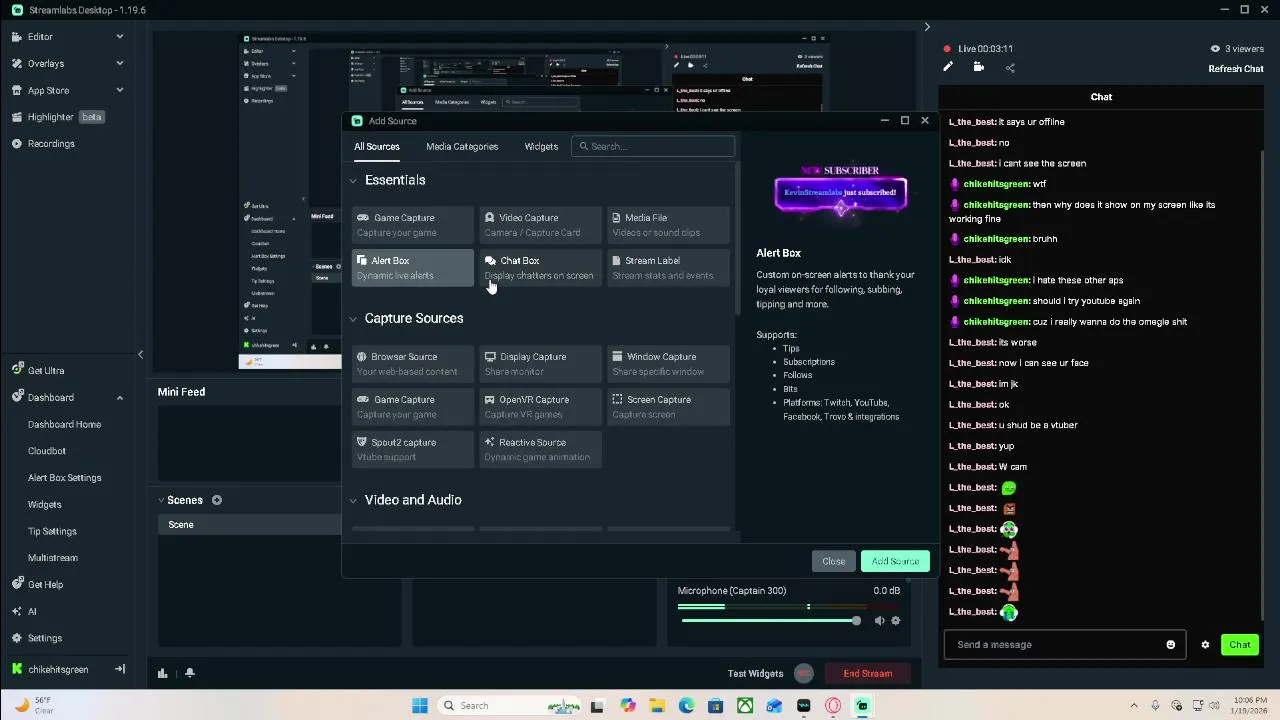This screenshot has height=720, width=1280.
Task: Click the logout arrow beside chikehitsgreen
Action: pos(119,669)
